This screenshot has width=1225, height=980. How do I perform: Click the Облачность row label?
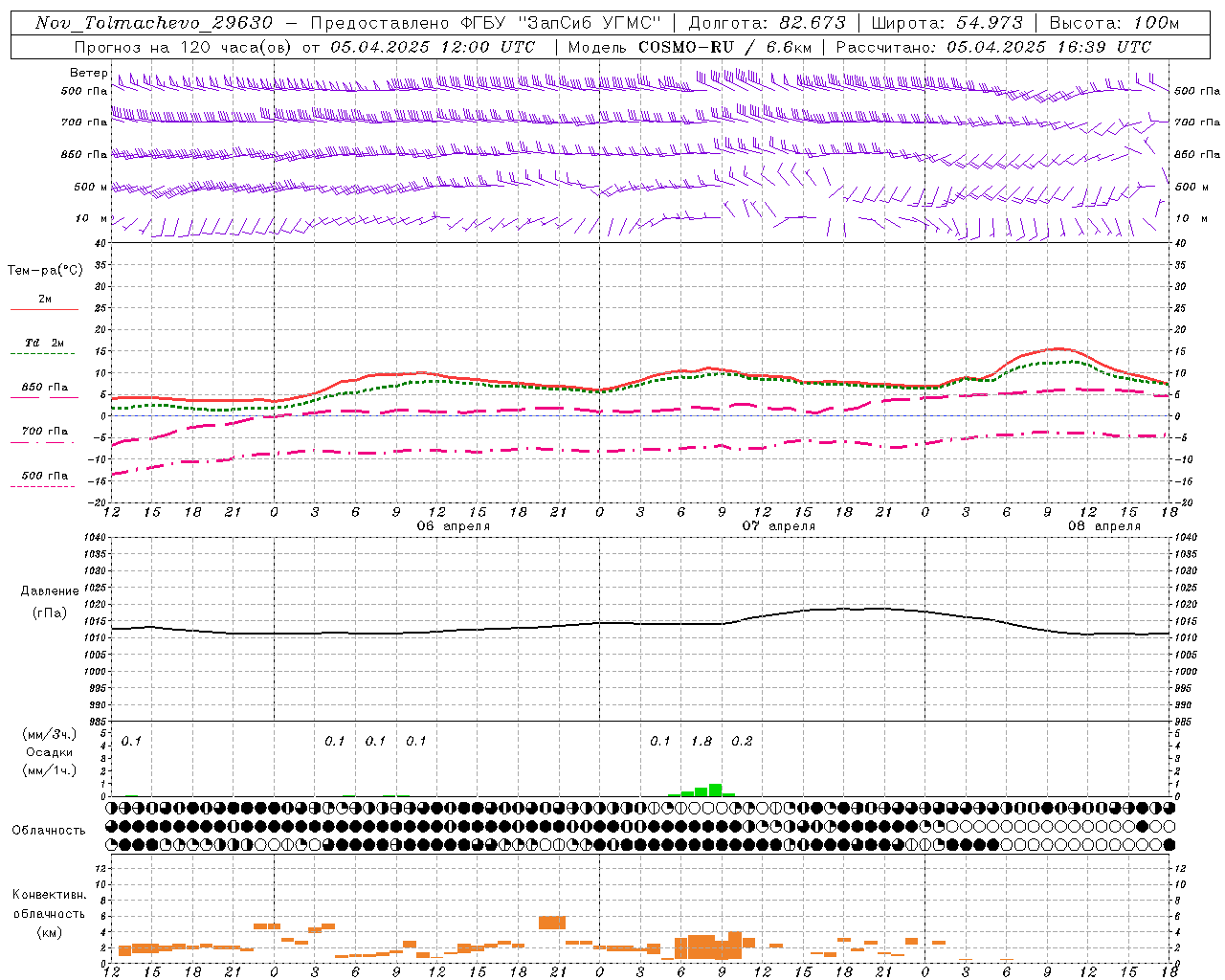[x=49, y=831]
